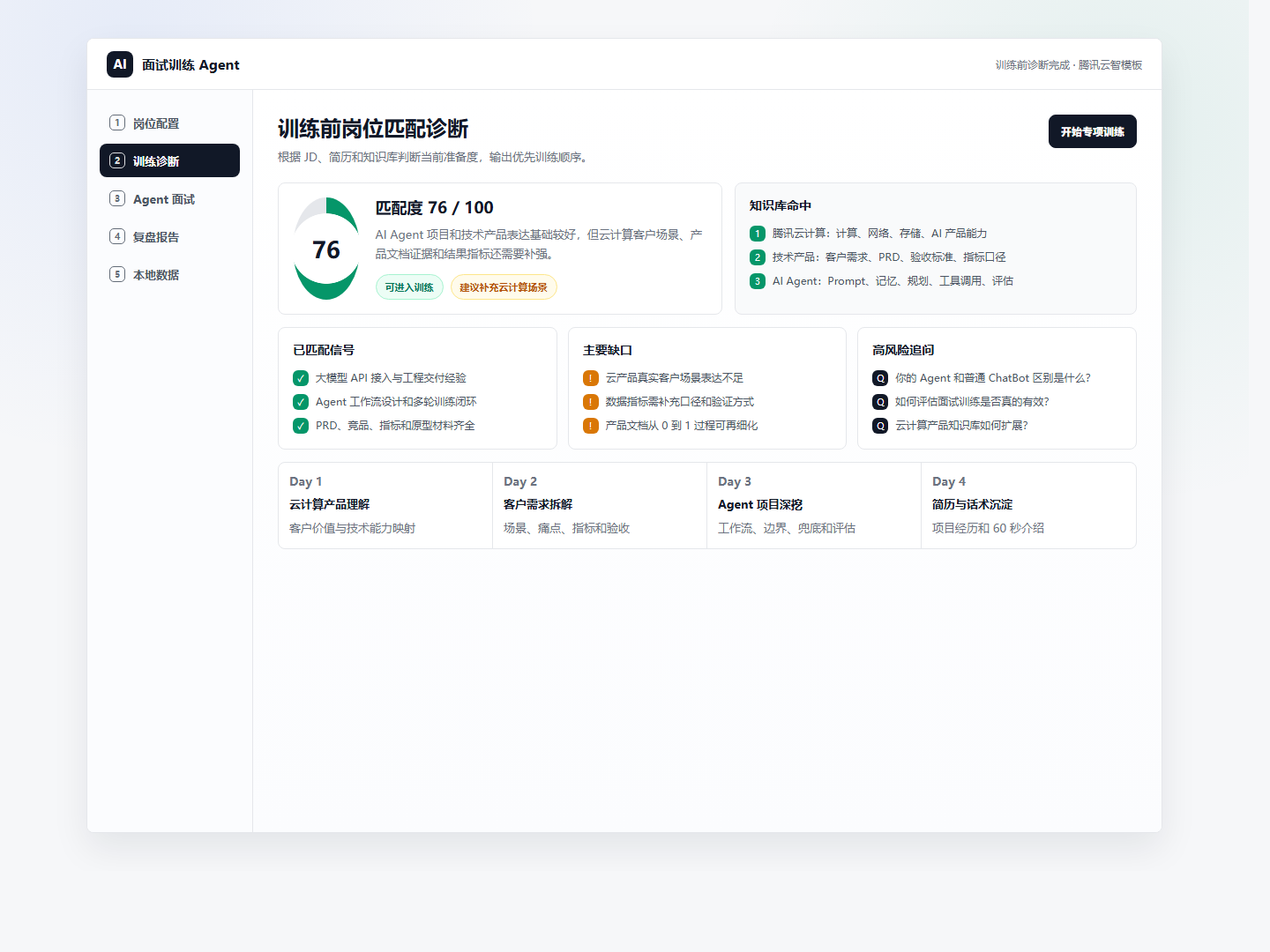Click Agent 工作流设计和多轮训练闭环 text

[396, 402]
